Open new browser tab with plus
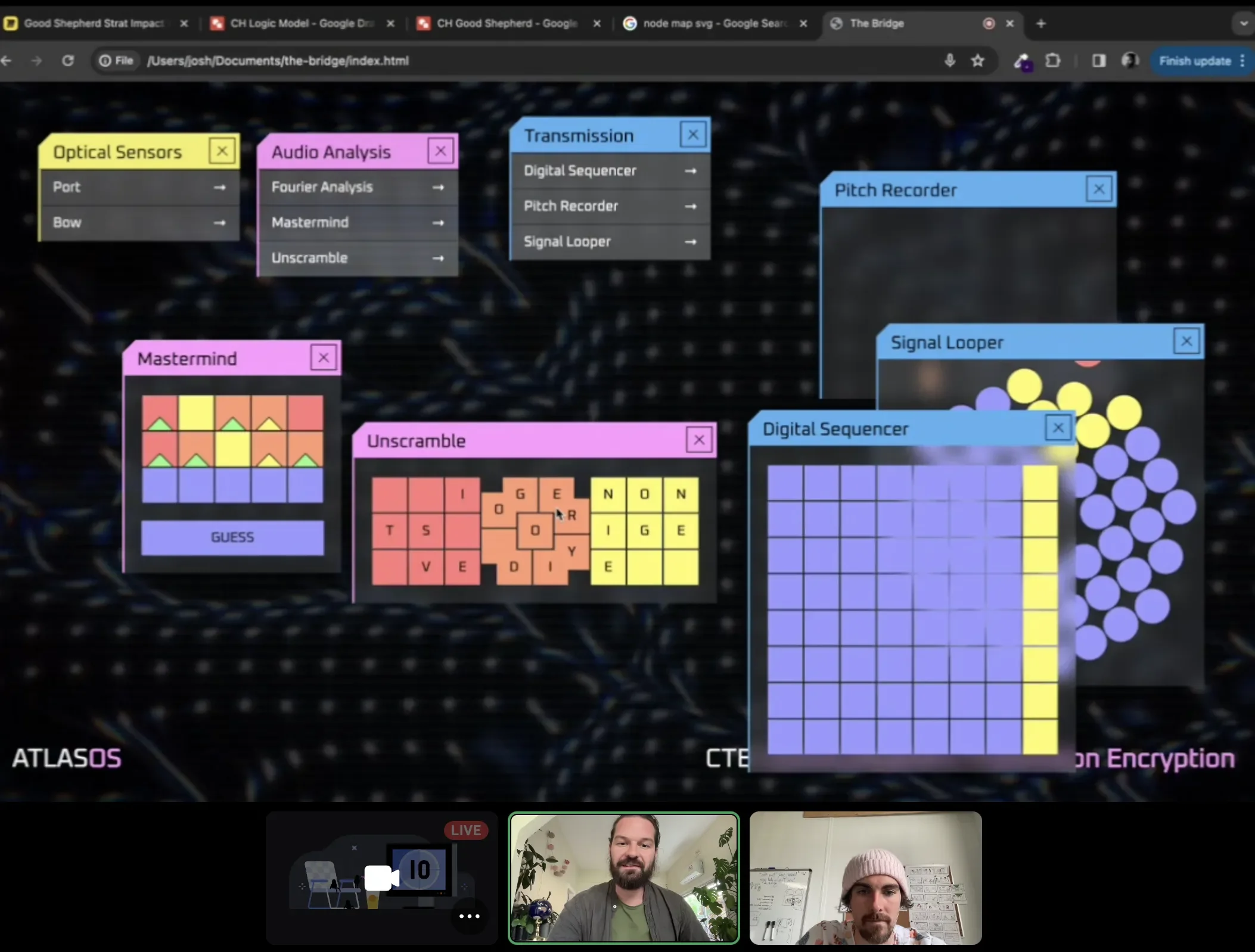The height and width of the screenshot is (952, 1255). (1040, 23)
